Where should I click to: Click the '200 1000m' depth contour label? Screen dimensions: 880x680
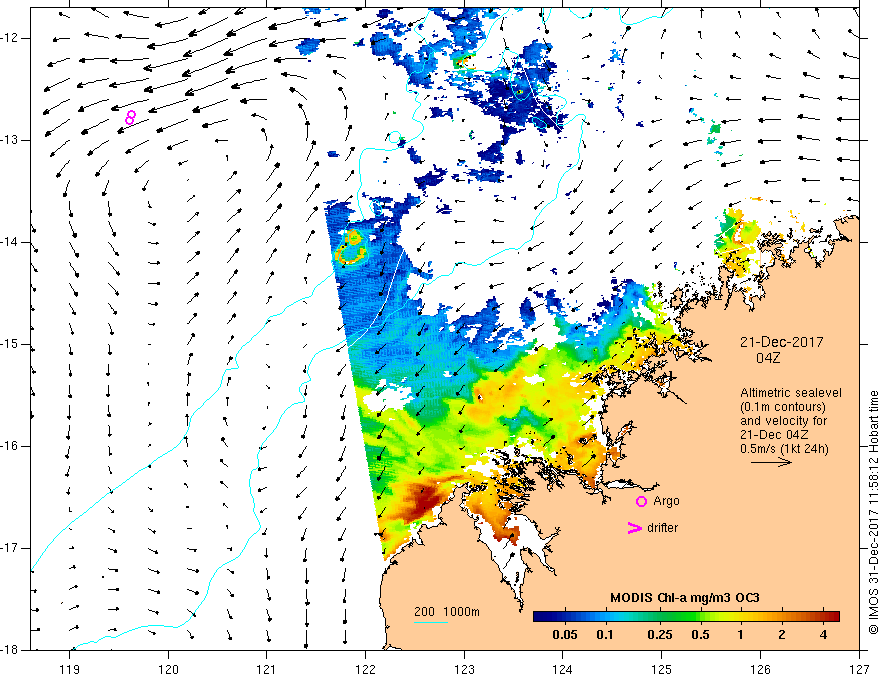click(x=447, y=612)
